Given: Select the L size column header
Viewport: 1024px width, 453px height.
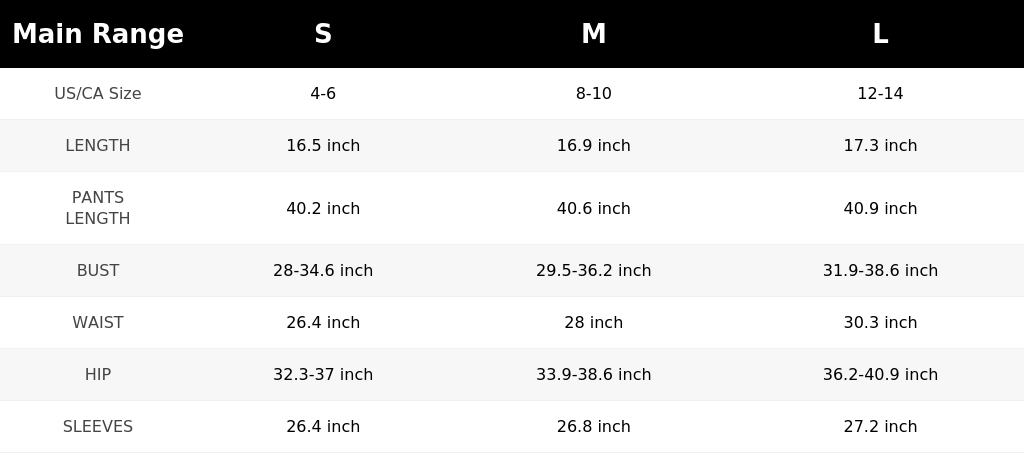Looking at the screenshot, I should click(880, 34).
